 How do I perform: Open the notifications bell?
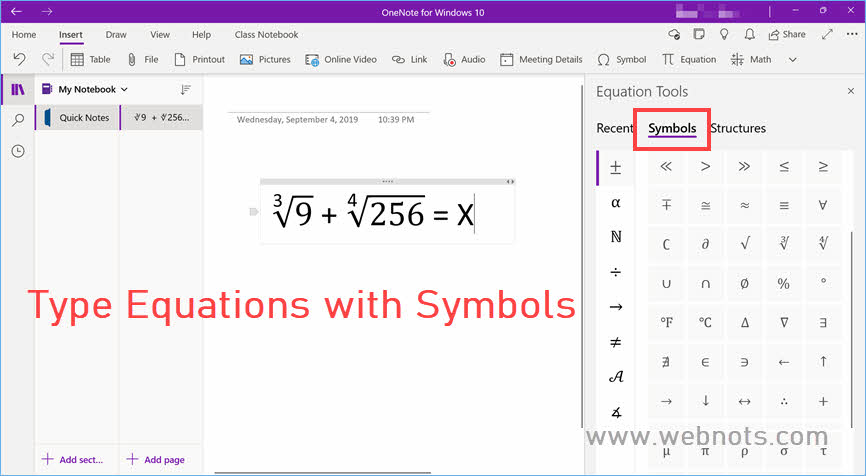point(749,34)
